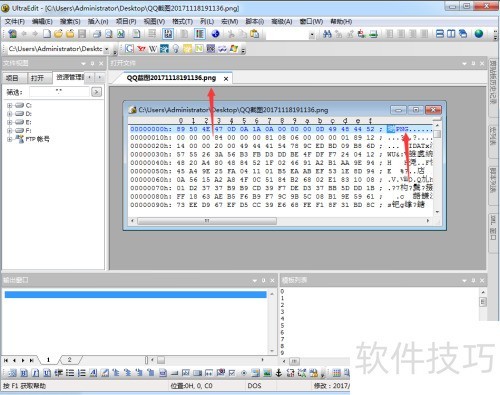Click the Cascade windows icon
Image resolution: width=500 pixels, height=395 pixels.
pos(463,34)
